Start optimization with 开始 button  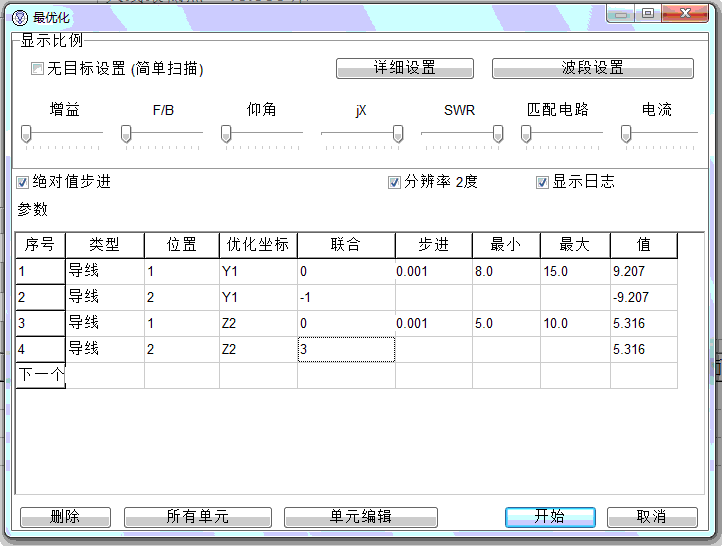coord(550,517)
